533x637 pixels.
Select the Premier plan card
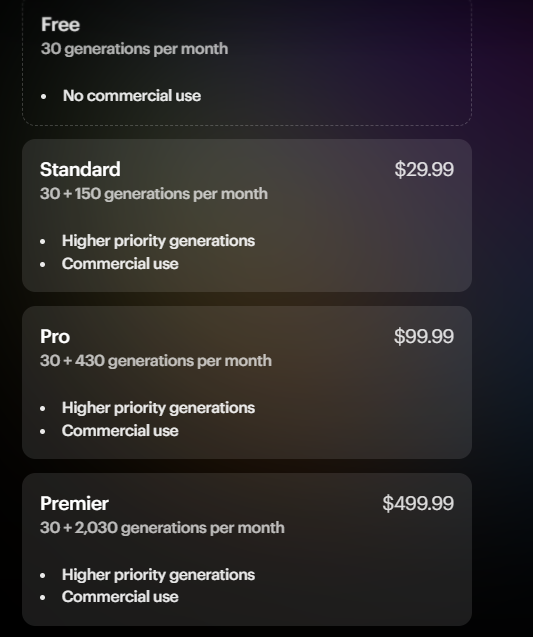tap(247, 549)
